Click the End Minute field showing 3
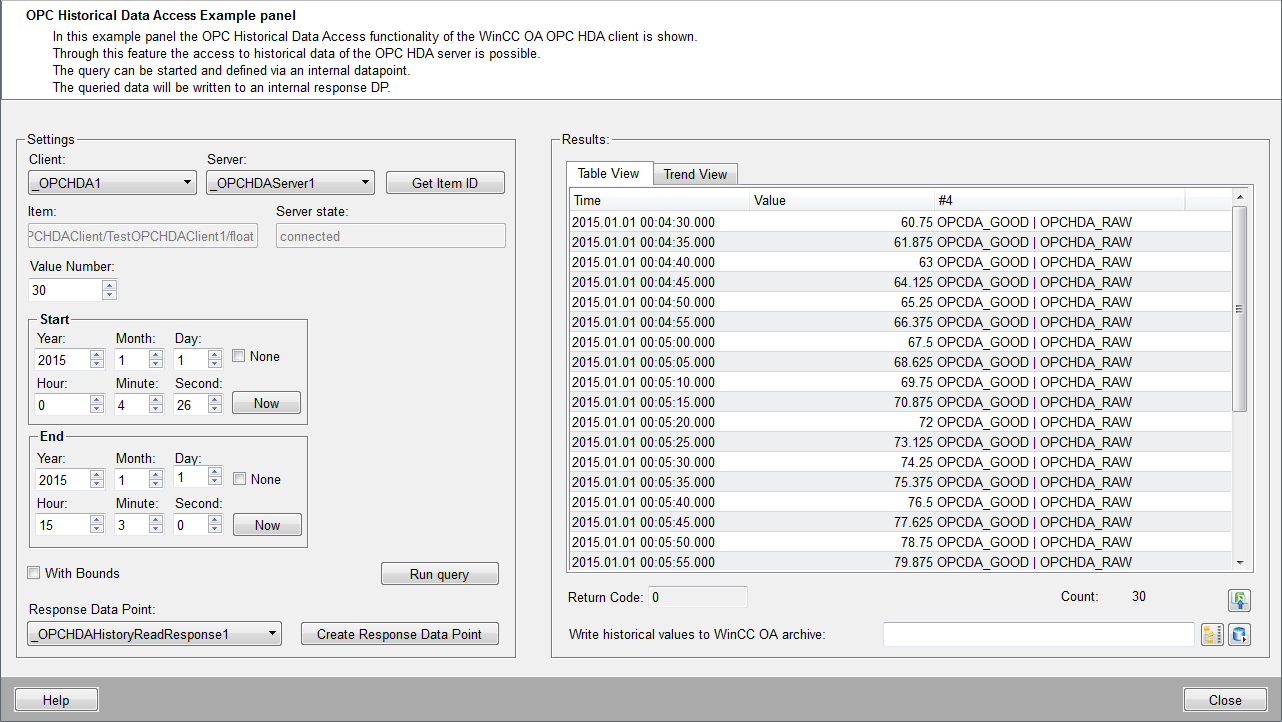Screen dimensions: 1282x722 click(x=131, y=525)
